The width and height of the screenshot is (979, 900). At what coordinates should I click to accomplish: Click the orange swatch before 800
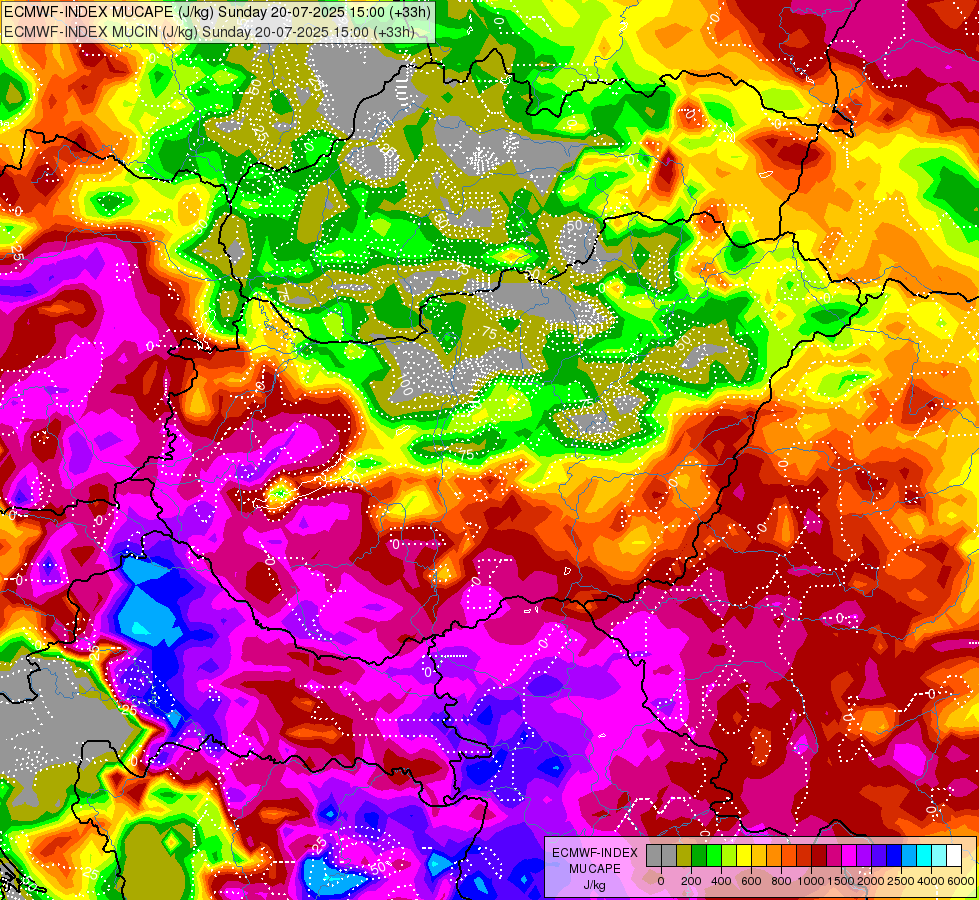[774, 856]
